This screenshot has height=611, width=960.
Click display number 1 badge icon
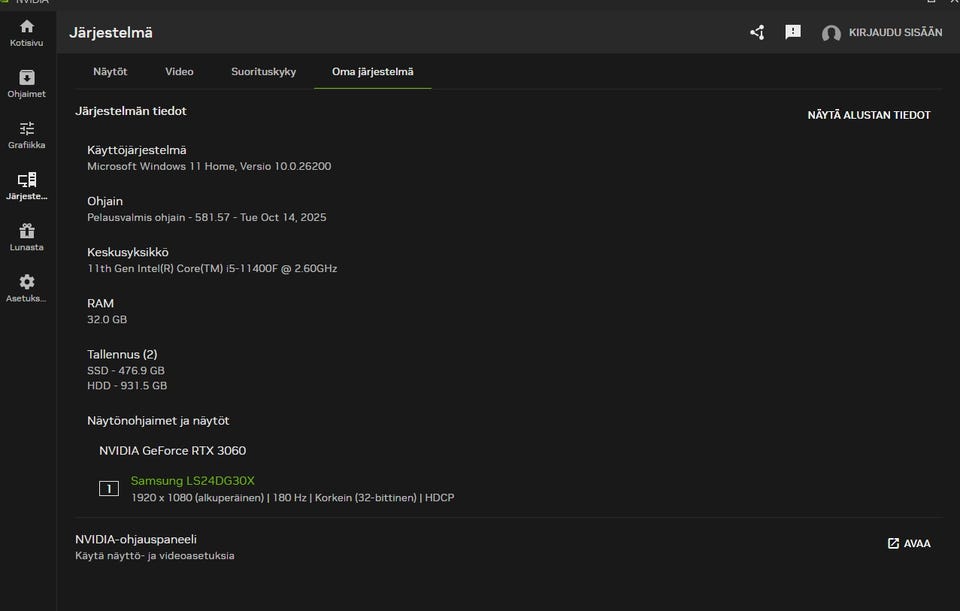109,489
